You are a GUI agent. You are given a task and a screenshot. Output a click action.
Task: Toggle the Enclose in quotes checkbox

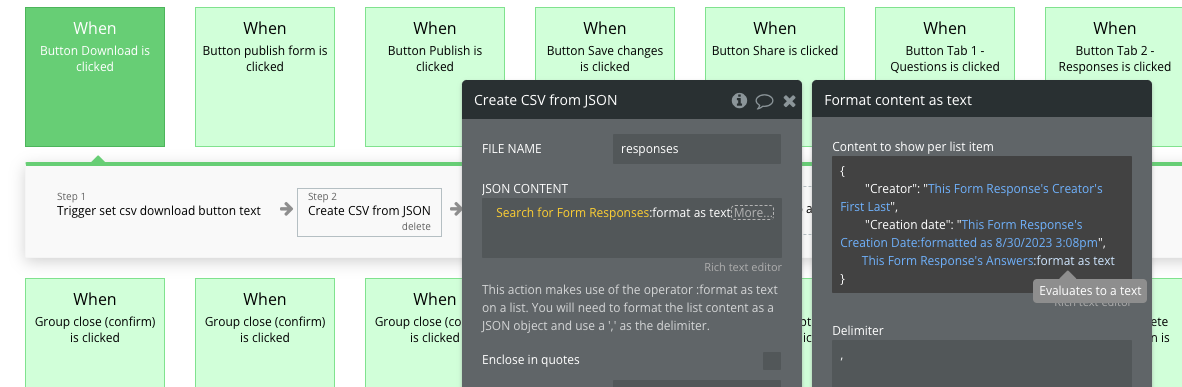[x=771, y=361]
